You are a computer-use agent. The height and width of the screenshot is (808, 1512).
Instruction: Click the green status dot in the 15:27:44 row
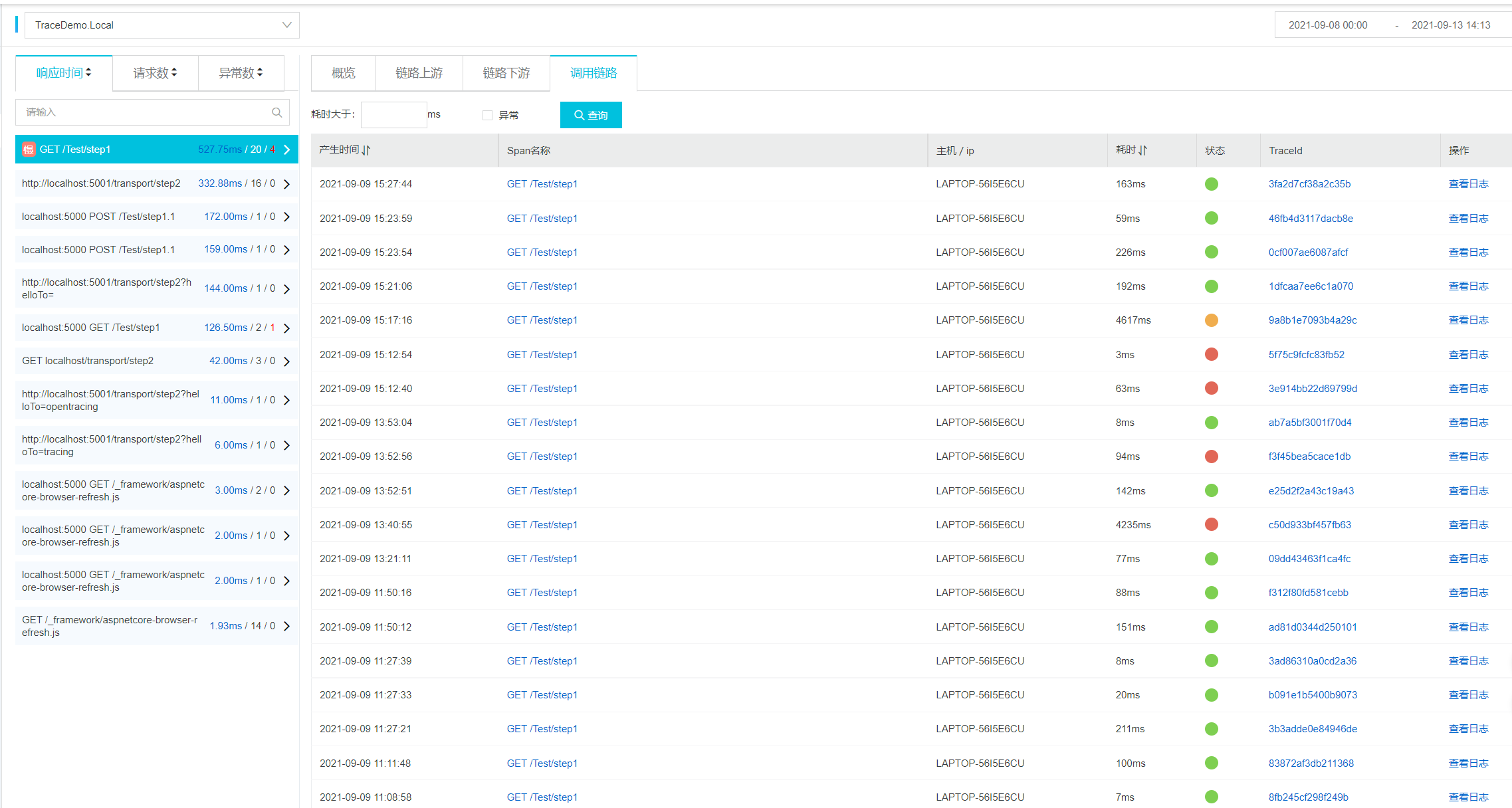click(1211, 184)
